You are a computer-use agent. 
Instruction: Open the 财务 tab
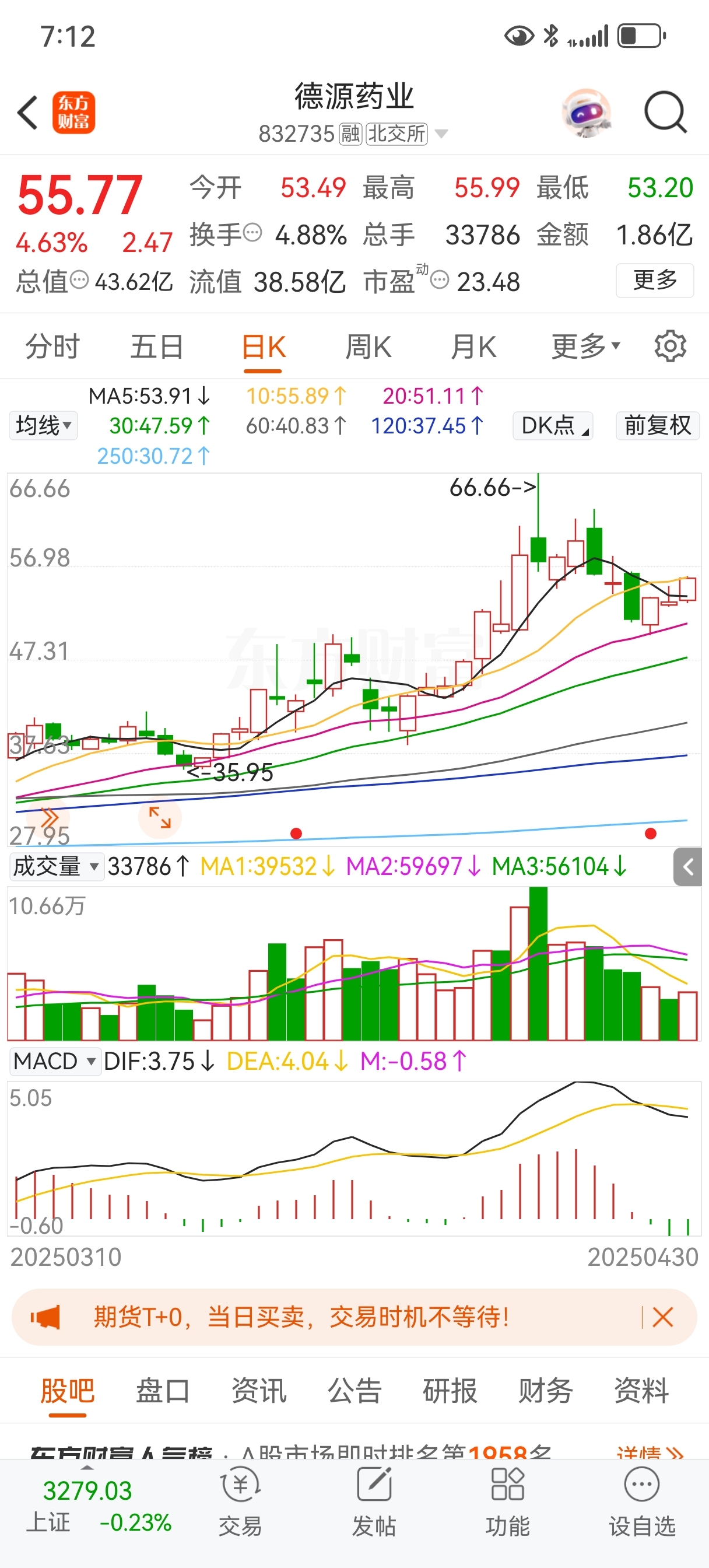click(545, 1391)
